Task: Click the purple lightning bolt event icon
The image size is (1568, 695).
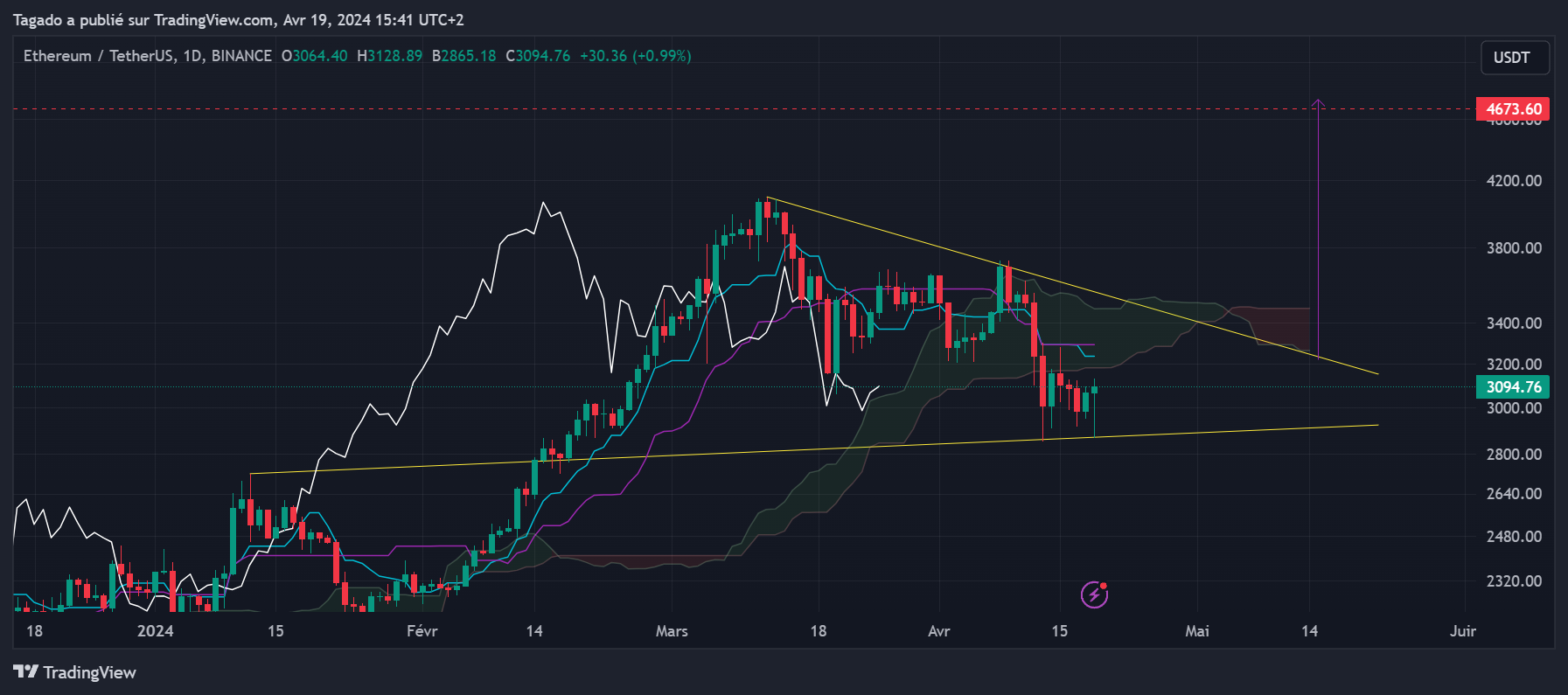Action: coord(1095,594)
